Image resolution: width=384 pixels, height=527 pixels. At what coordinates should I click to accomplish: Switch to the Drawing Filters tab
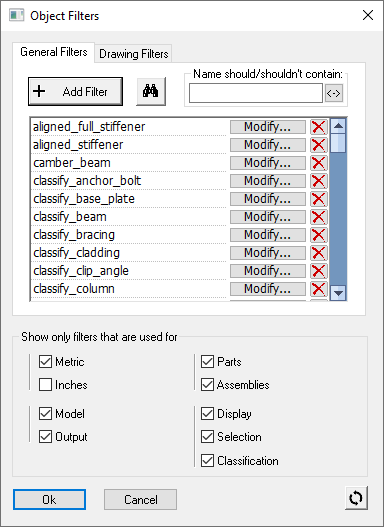(x=134, y=54)
